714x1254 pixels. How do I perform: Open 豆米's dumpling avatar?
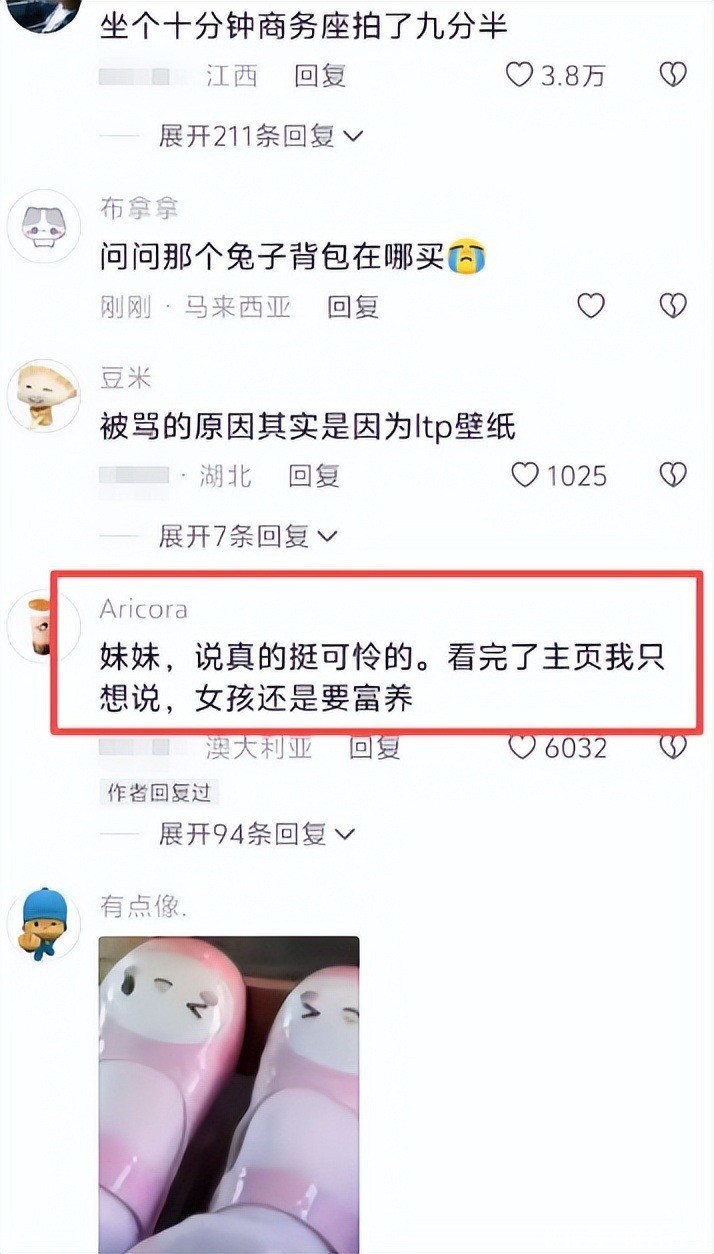pos(43,396)
